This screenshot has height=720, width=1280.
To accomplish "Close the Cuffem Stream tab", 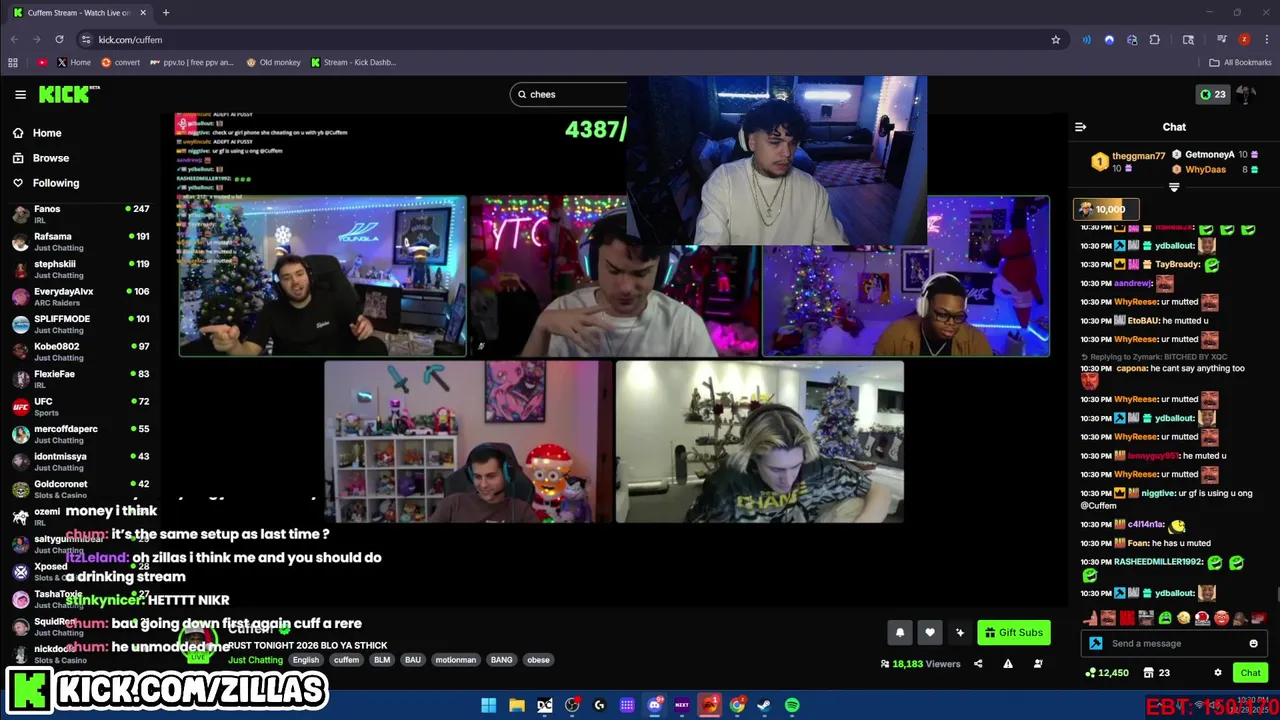I will [x=143, y=12].
